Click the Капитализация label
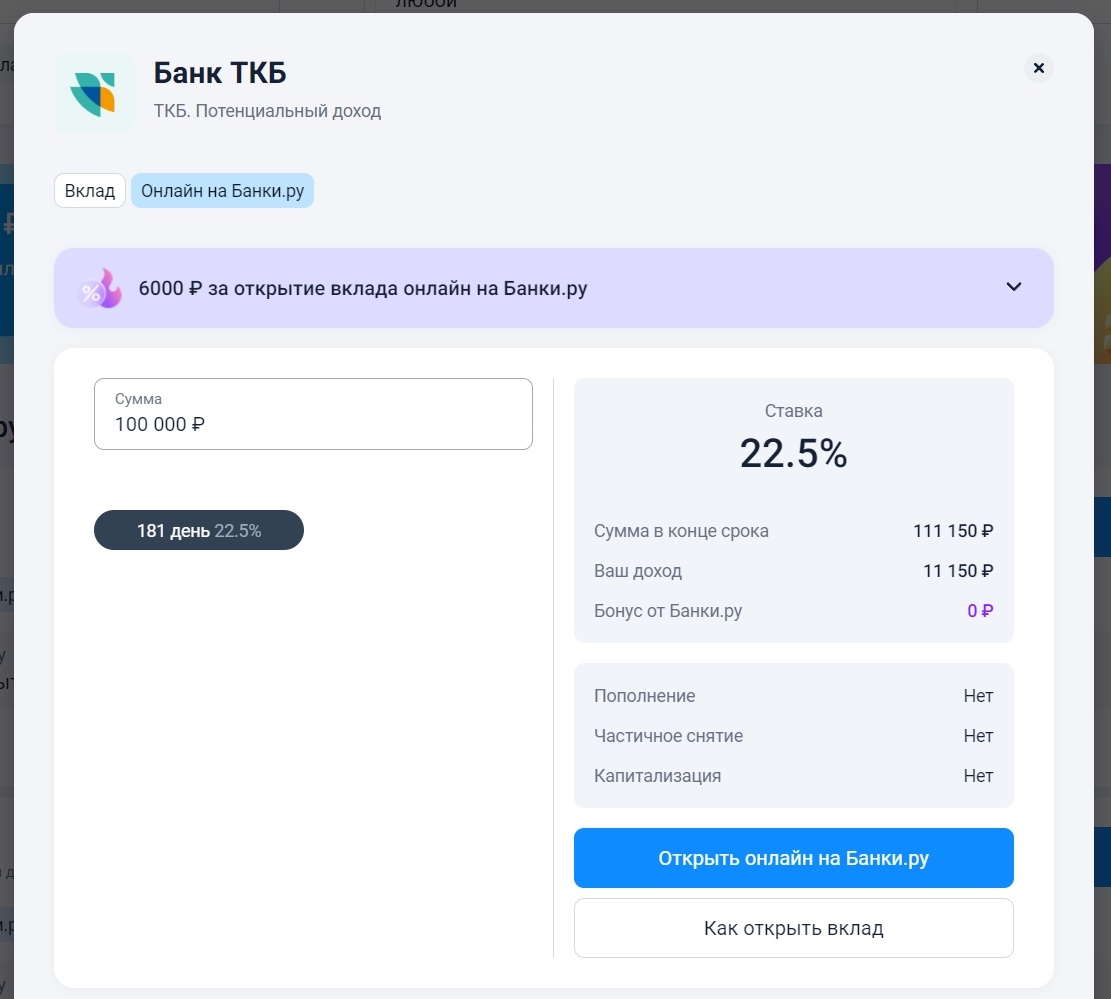This screenshot has height=999, width=1111. point(658,776)
